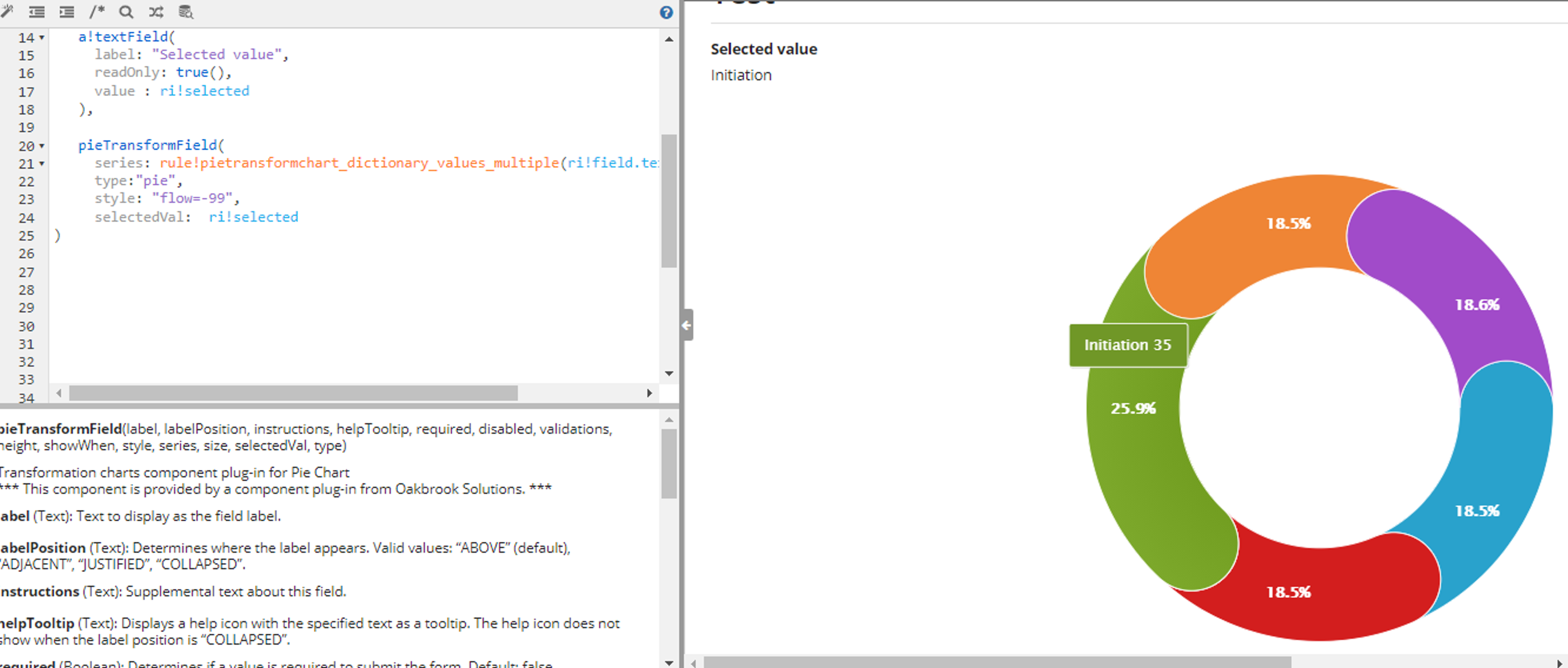Click the helpTooltip parameter description
The width and height of the screenshot is (1568, 668).
309,632
